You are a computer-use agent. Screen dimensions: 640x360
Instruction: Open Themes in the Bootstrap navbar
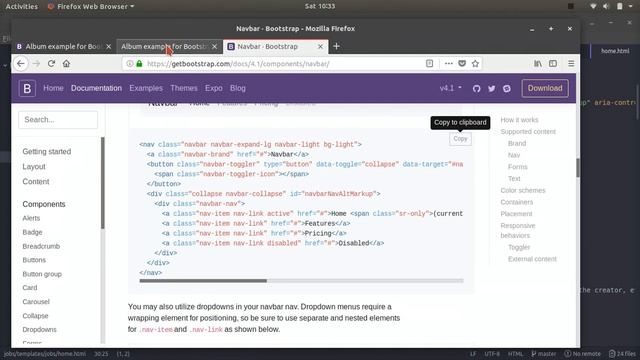(x=184, y=88)
